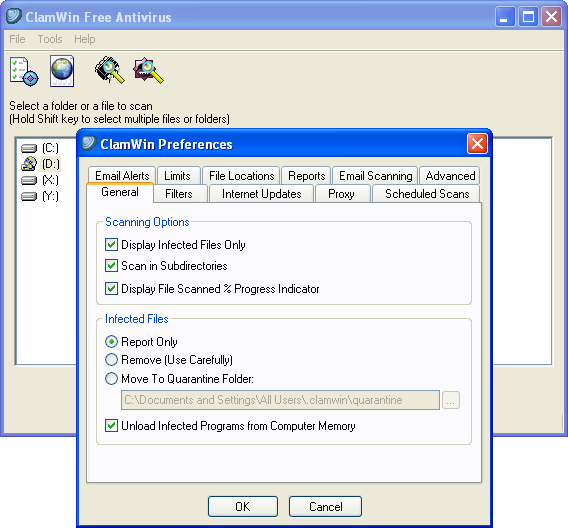Image resolution: width=568 pixels, height=528 pixels.
Task: Select the General tab
Action: click(x=120, y=192)
